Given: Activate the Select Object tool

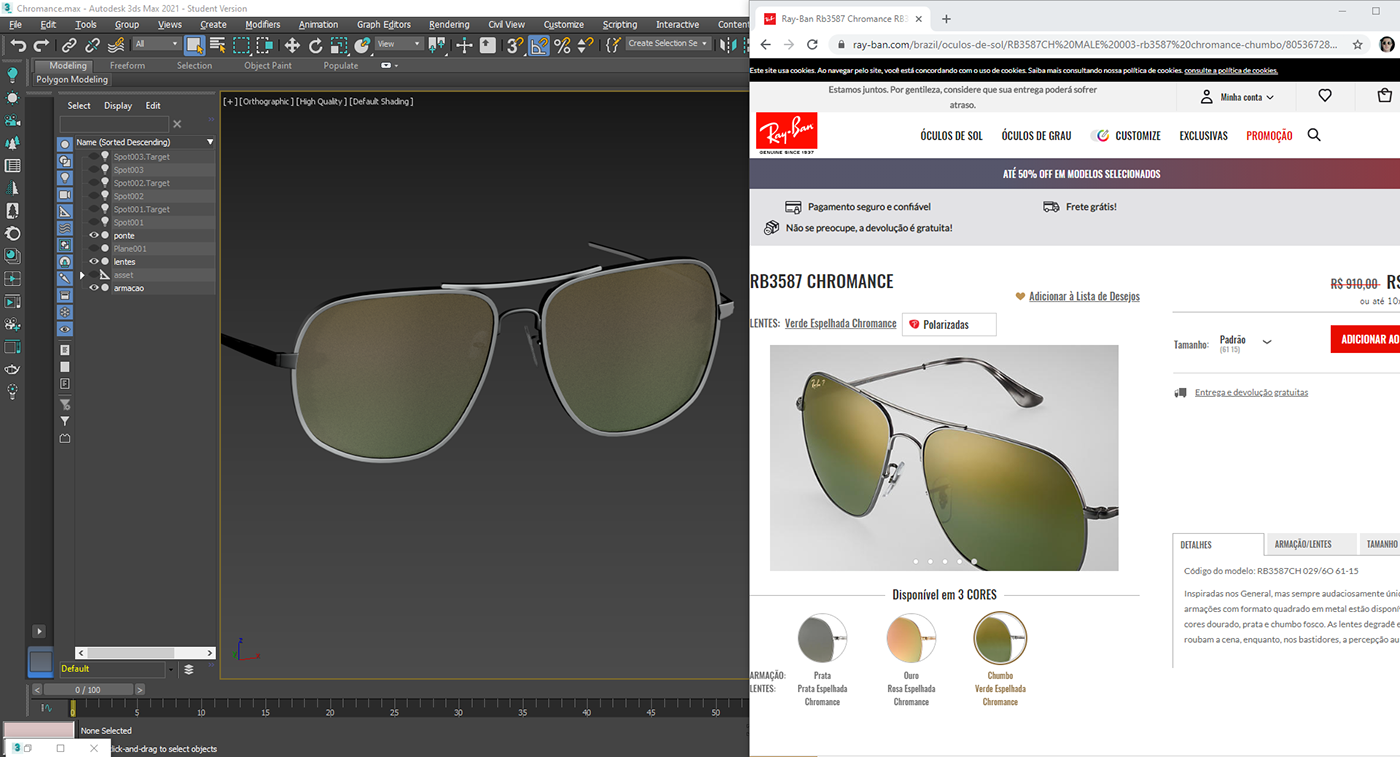Looking at the screenshot, I should [x=195, y=45].
